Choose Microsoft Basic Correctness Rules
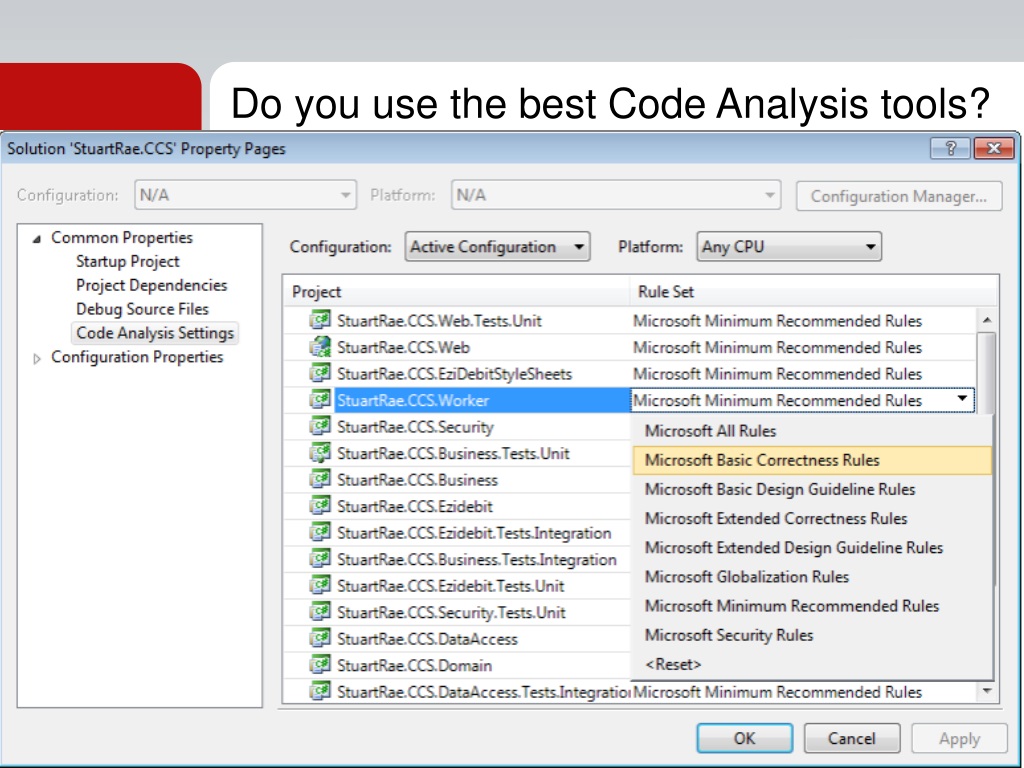 coord(812,460)
